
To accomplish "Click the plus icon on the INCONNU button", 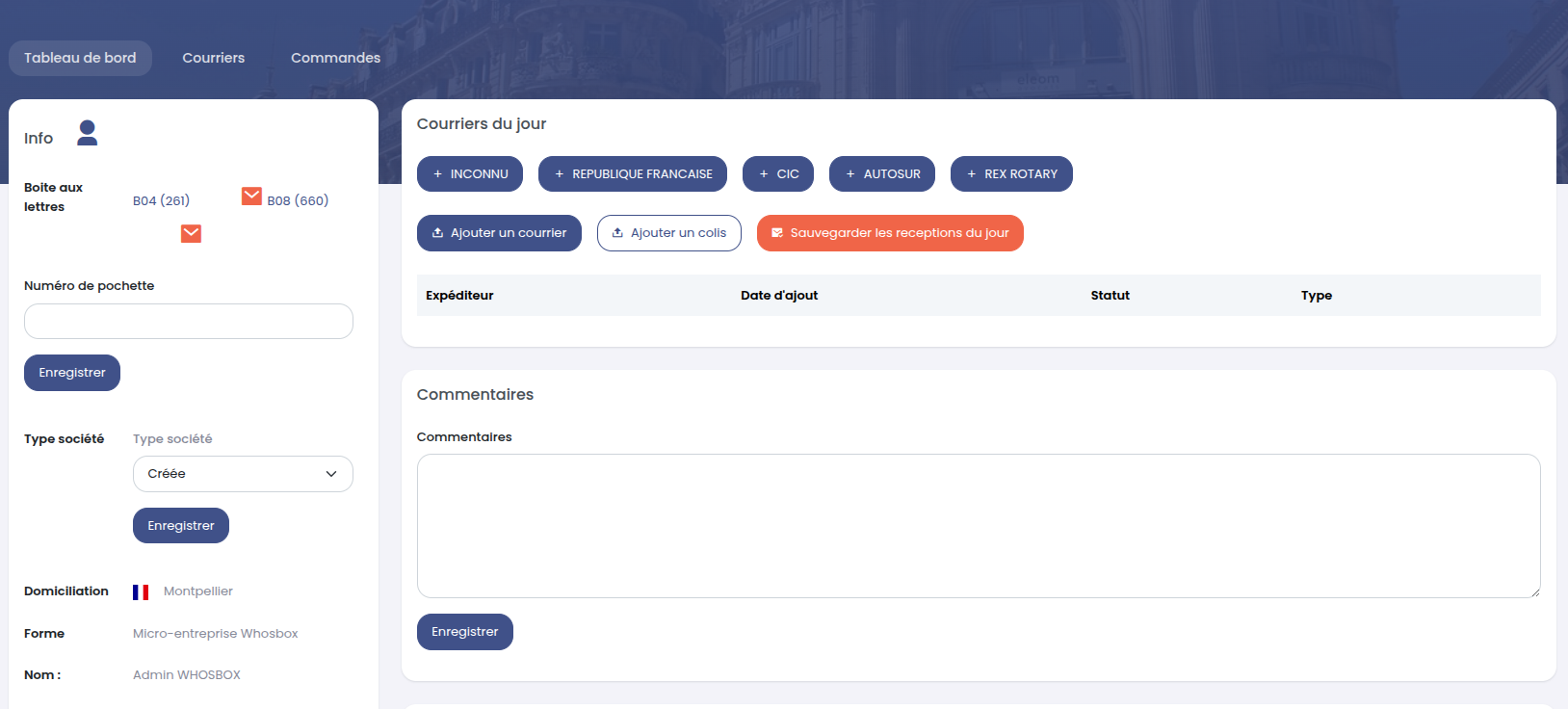I will point(437,174).
